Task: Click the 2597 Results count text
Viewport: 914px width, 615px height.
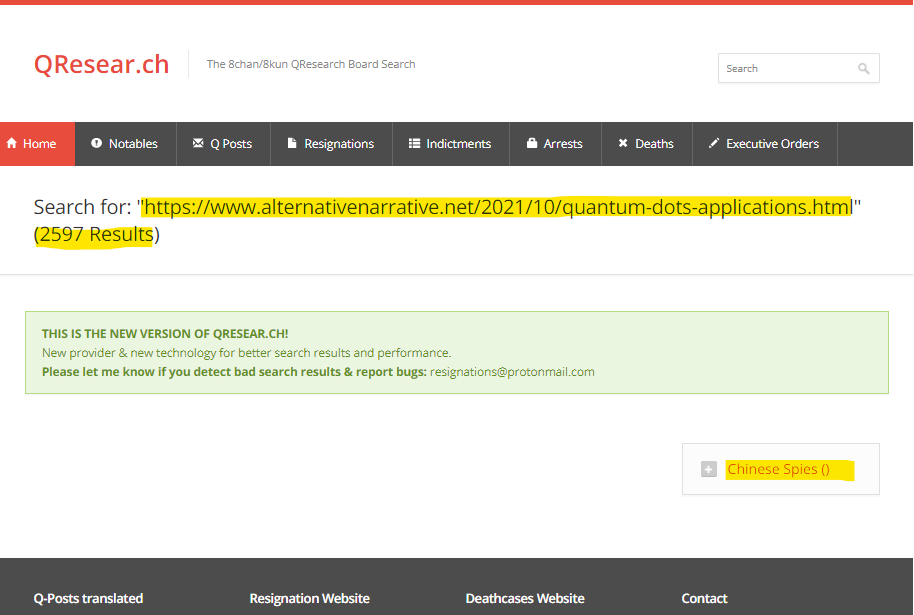Action: [96, 234]
